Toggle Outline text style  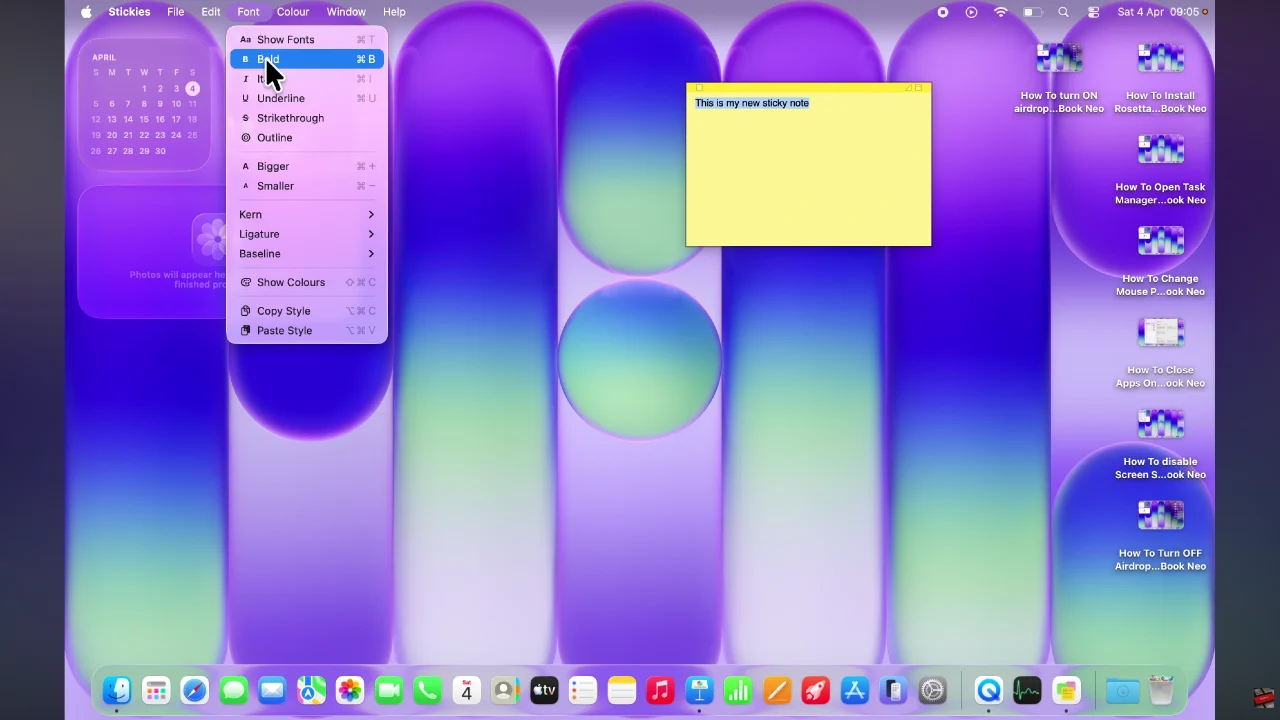click(x=275, y=137)
